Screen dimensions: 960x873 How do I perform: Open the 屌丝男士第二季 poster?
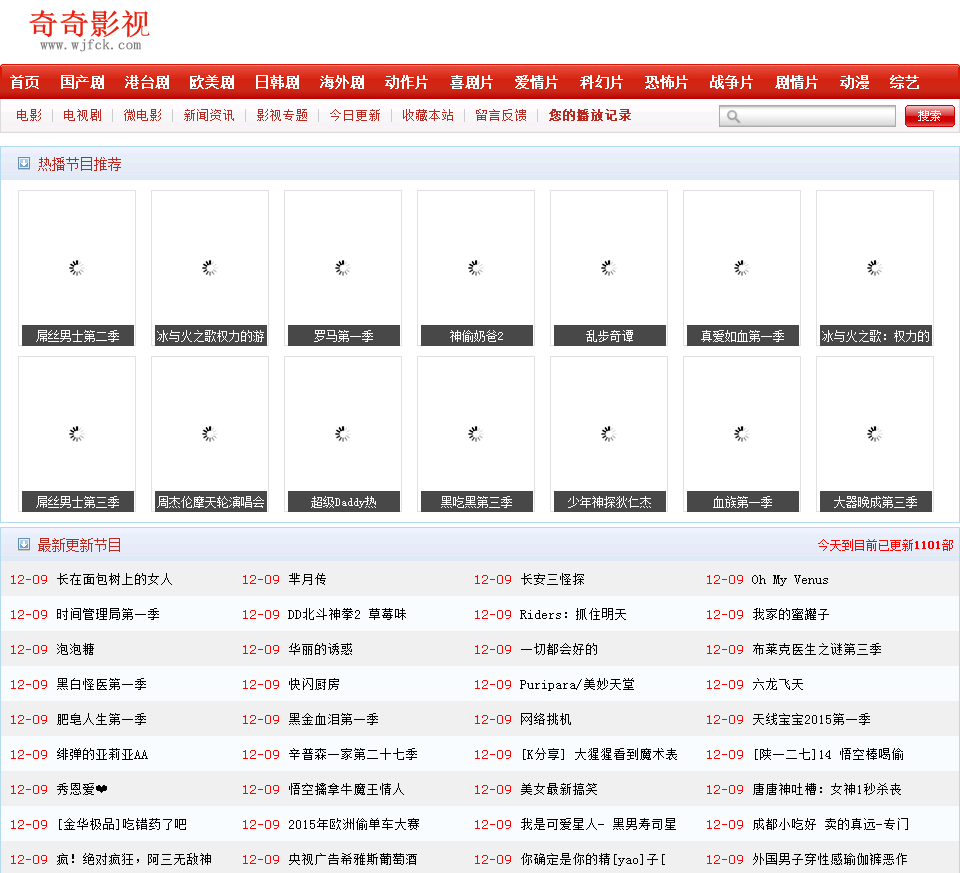pos(77,268)
